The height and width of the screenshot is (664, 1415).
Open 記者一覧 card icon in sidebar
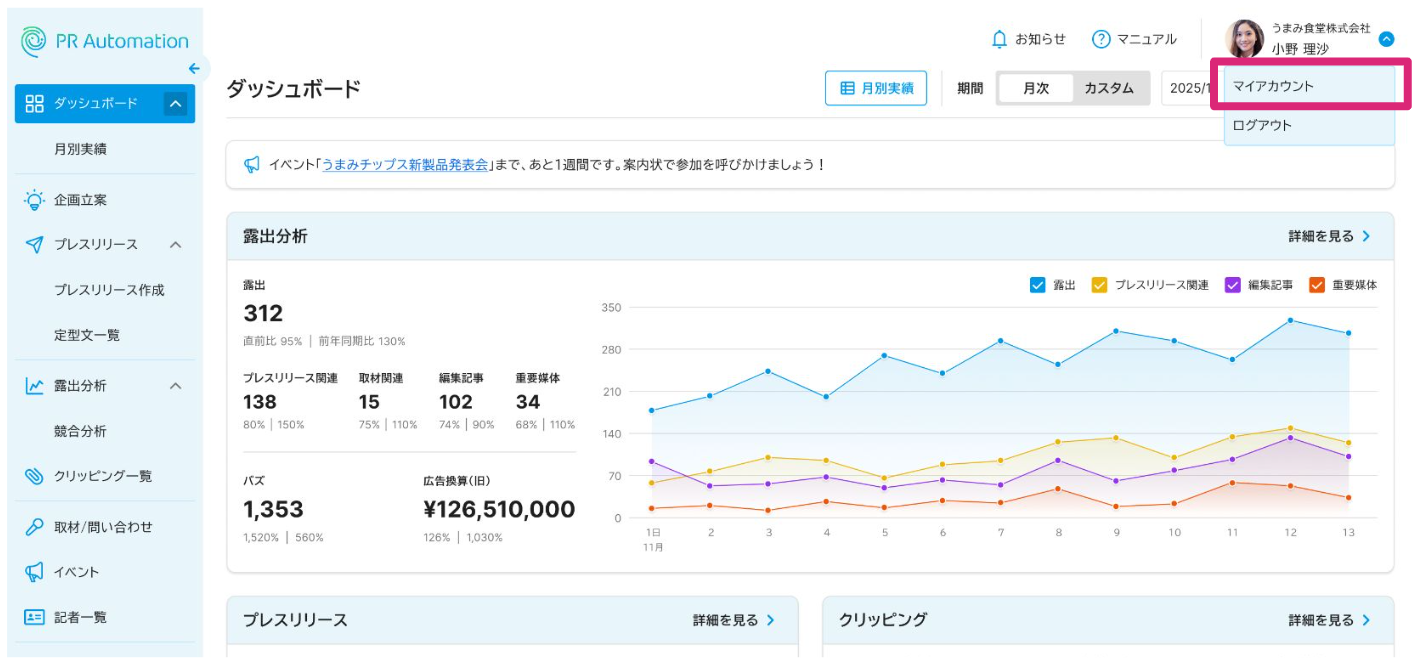[x=35, y=618]
